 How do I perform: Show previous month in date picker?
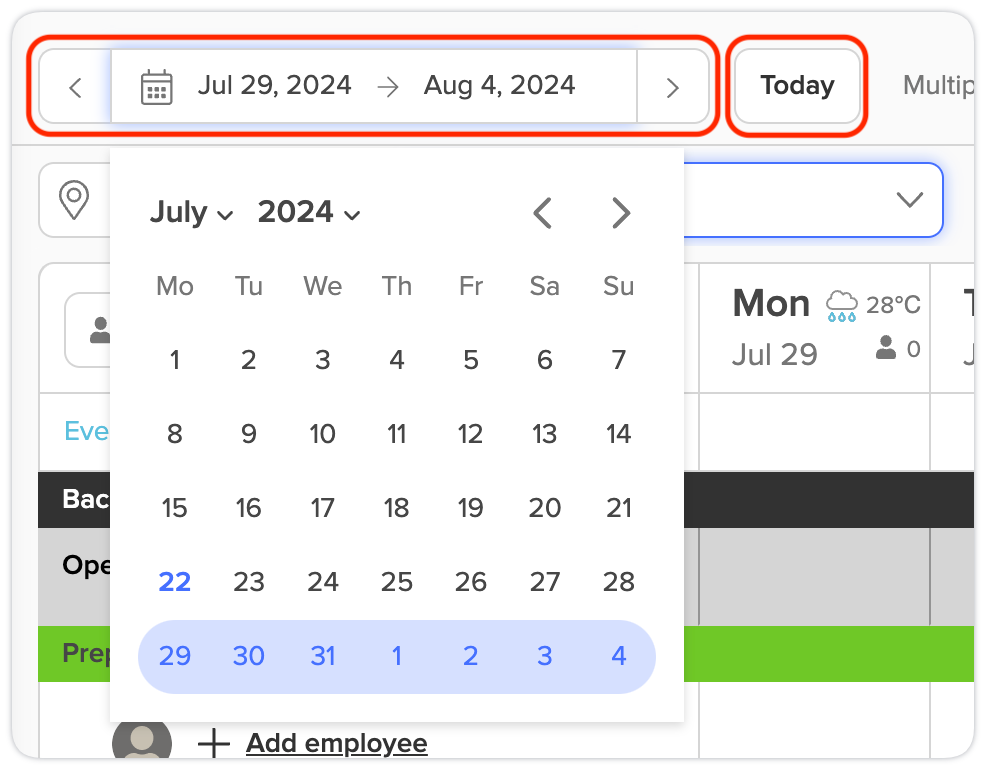(x=542, y=213)
